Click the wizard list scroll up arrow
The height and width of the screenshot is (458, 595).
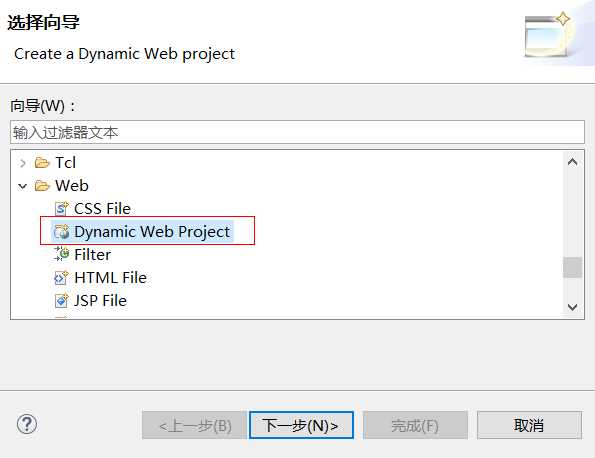point(572,162)
